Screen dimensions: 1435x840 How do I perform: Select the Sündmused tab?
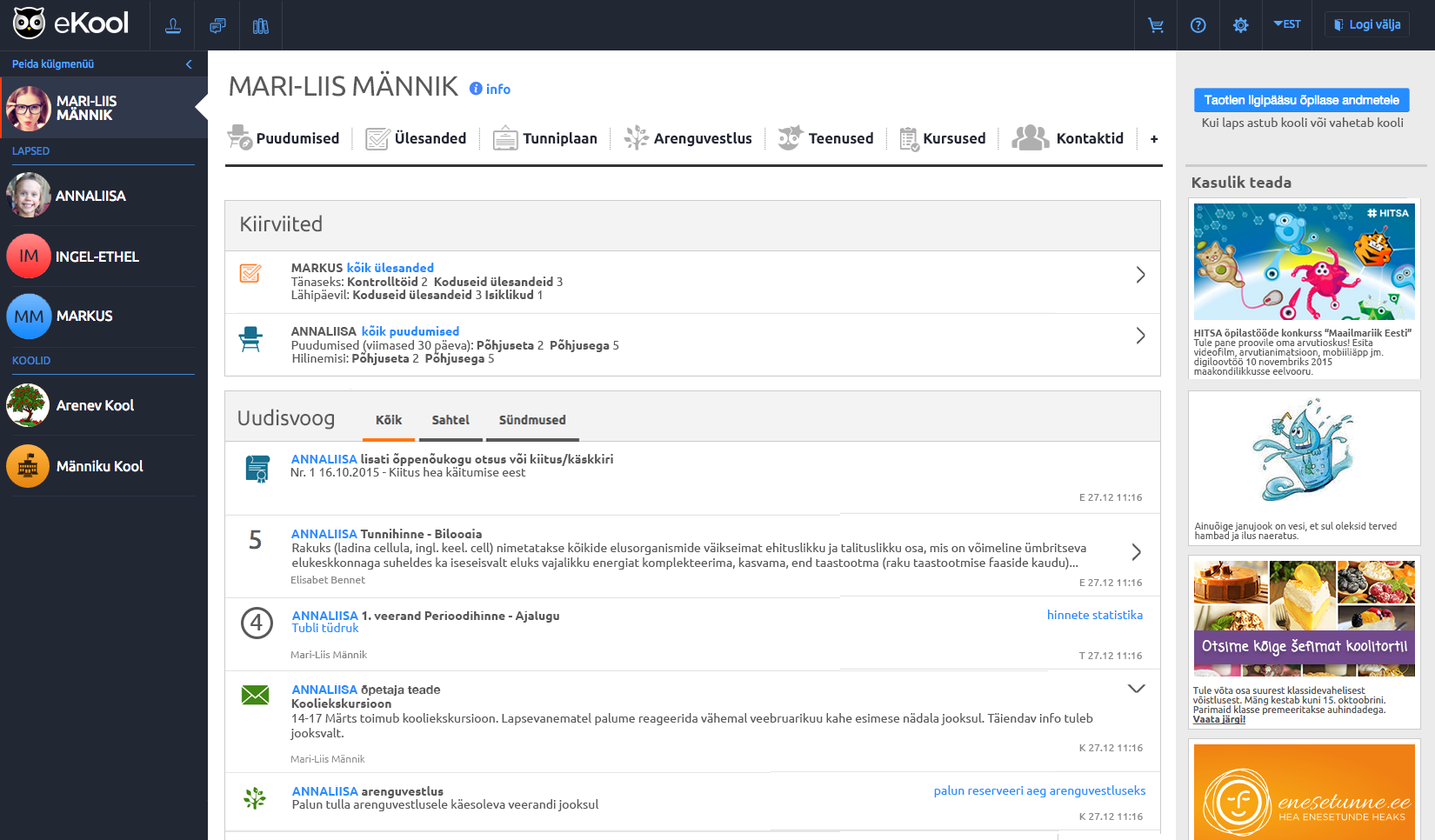pos(532,420)
